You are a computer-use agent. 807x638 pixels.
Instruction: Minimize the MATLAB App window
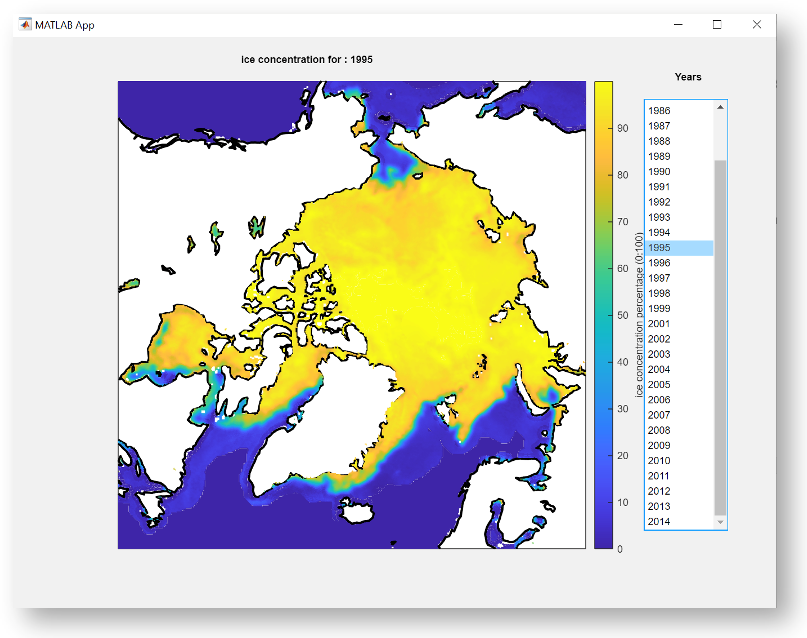(x=678, y=24)
